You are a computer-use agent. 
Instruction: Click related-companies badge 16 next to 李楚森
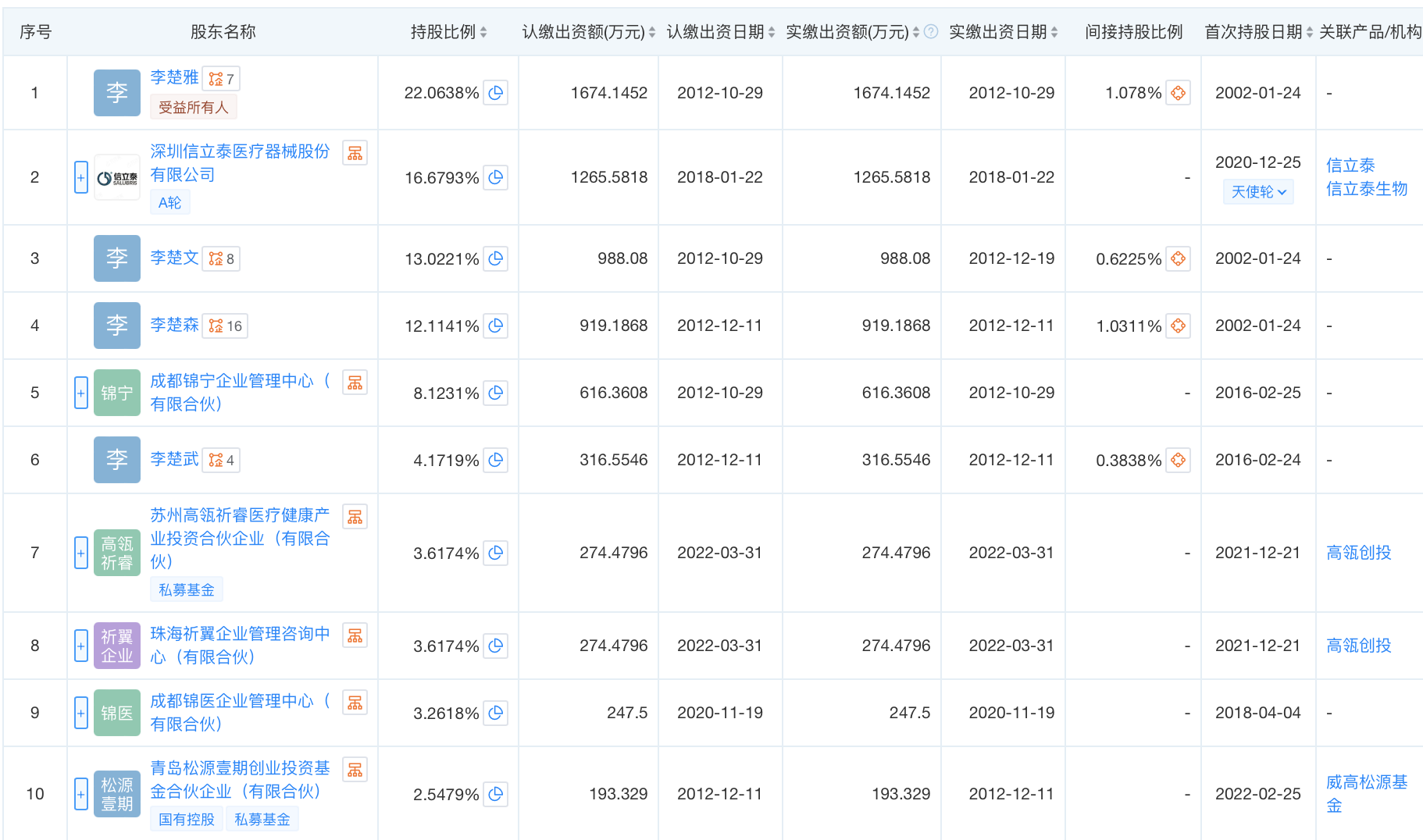click(226, 326)
